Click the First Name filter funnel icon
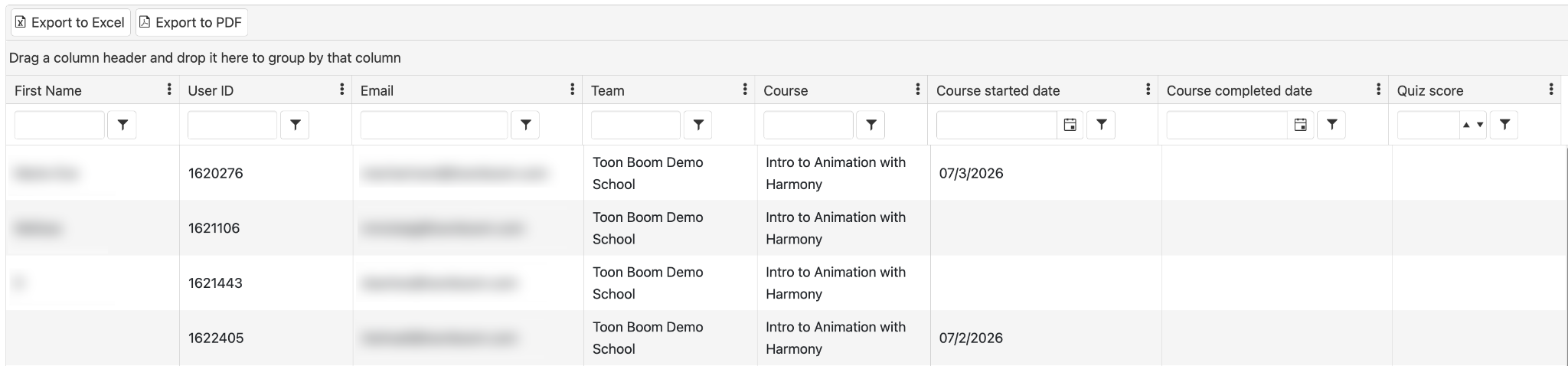Viewport: 1568px width, 366px height. click(122, 125)
